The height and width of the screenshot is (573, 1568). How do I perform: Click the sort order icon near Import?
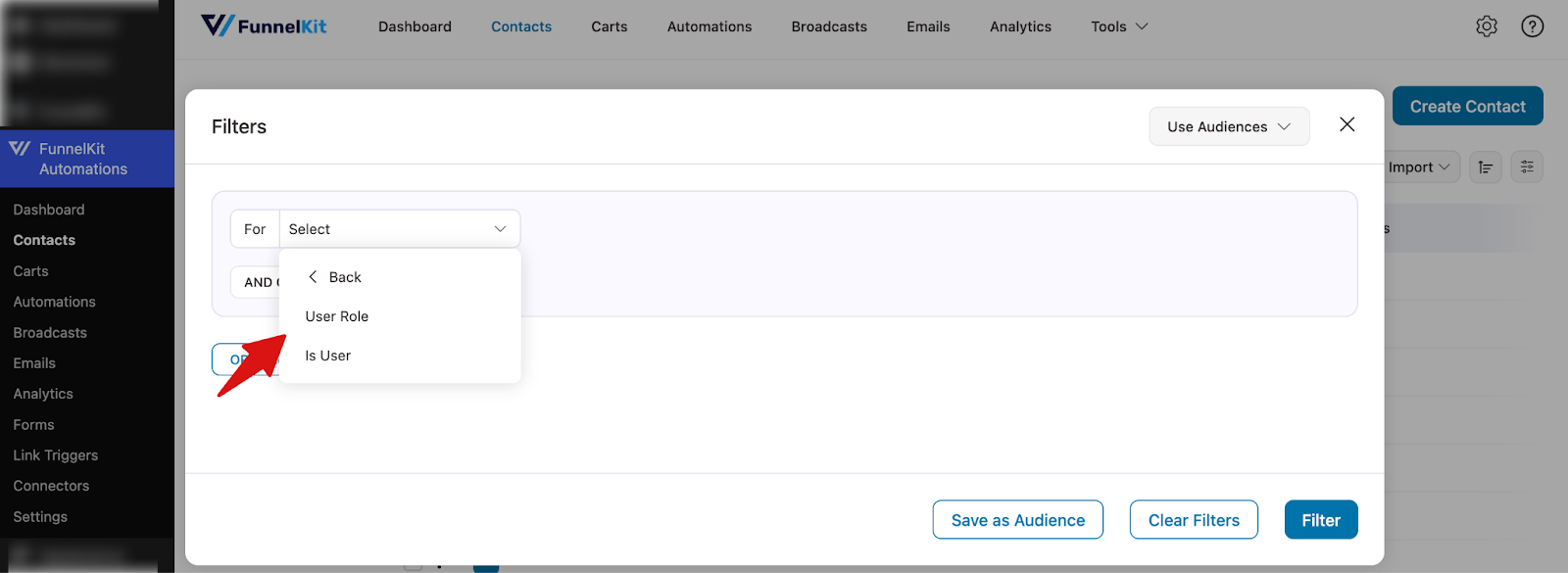[1485, 167]
